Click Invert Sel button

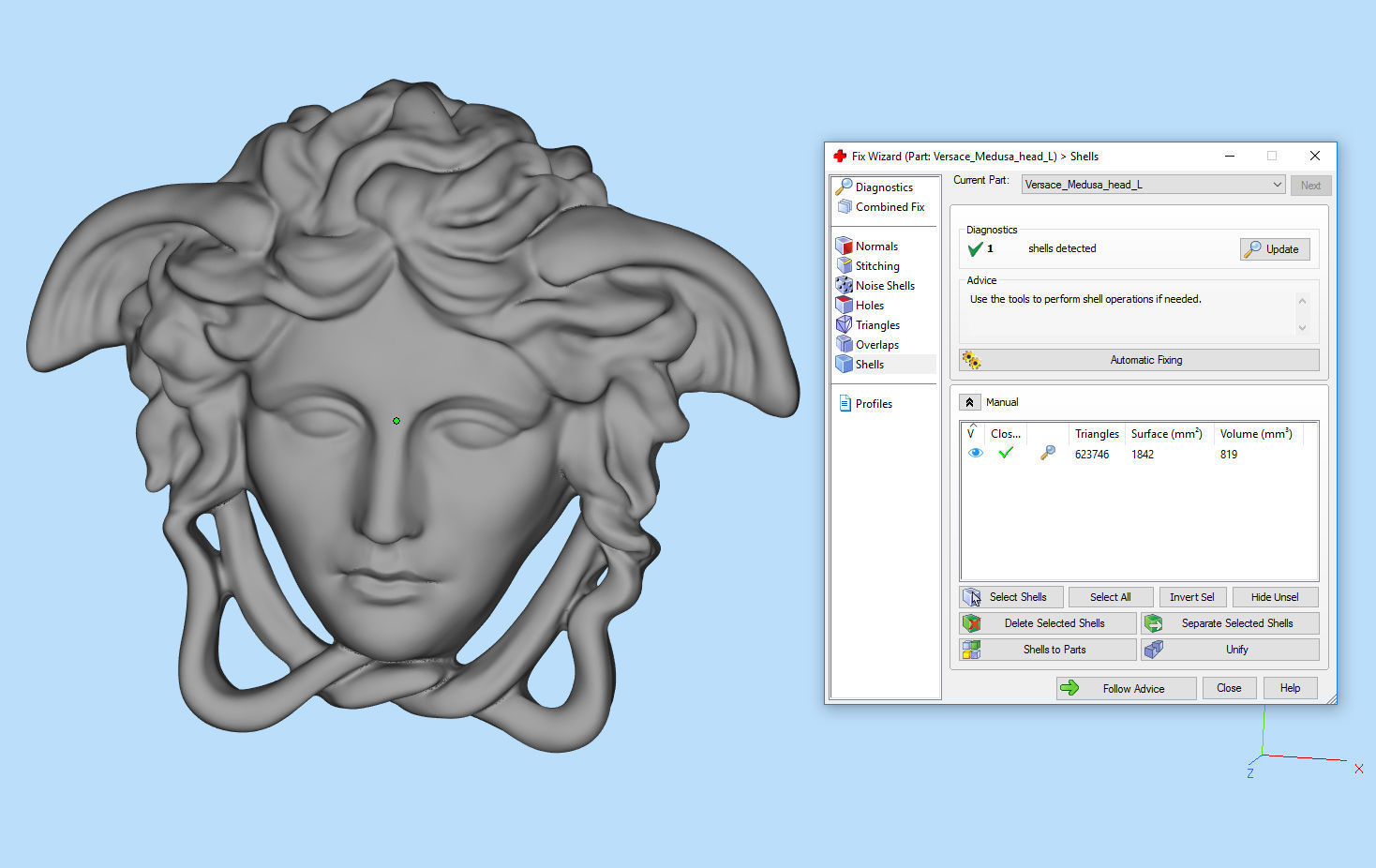click(x=1191, y=597)
